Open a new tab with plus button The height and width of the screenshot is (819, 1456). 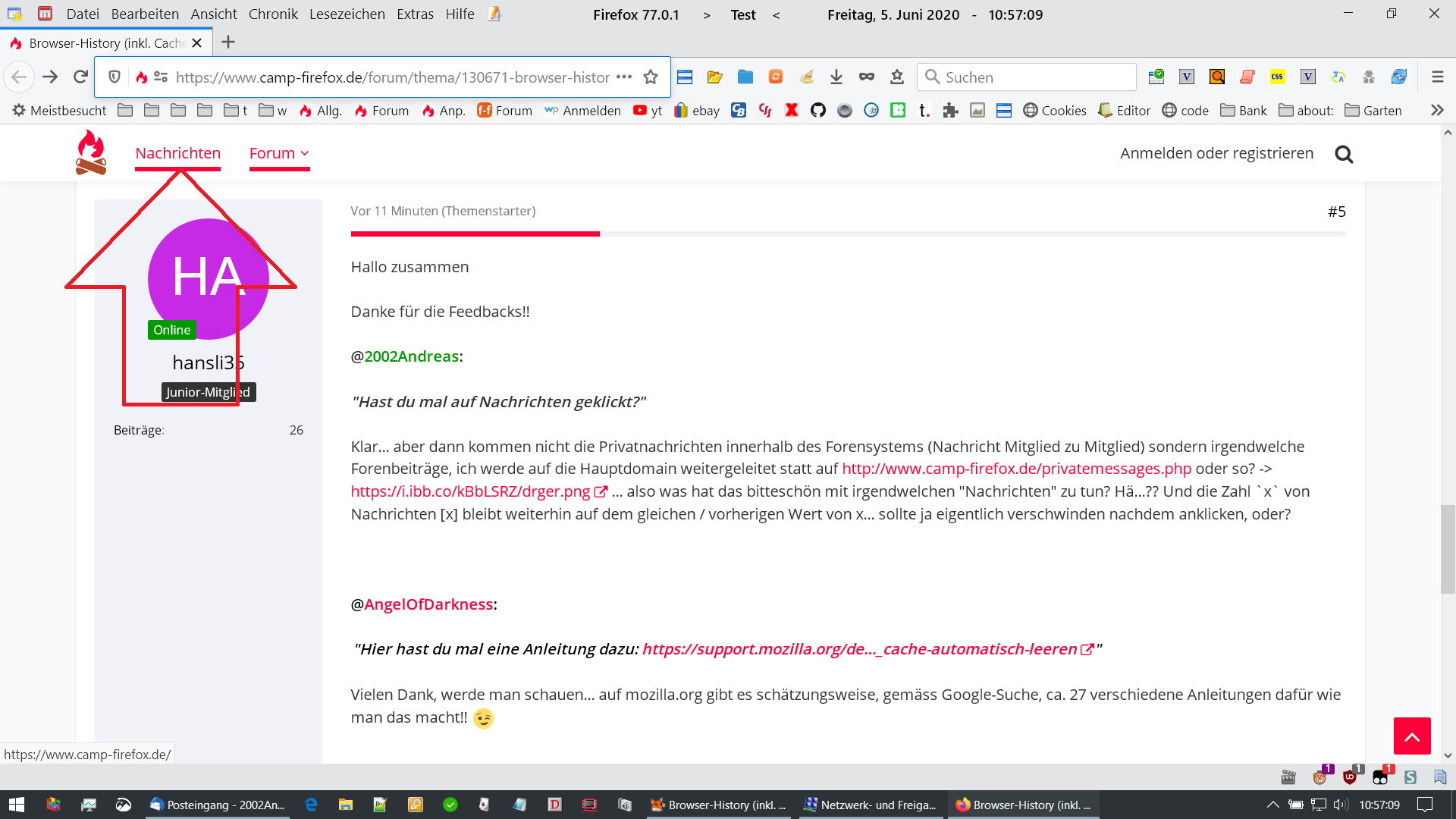tap(228, 42)
